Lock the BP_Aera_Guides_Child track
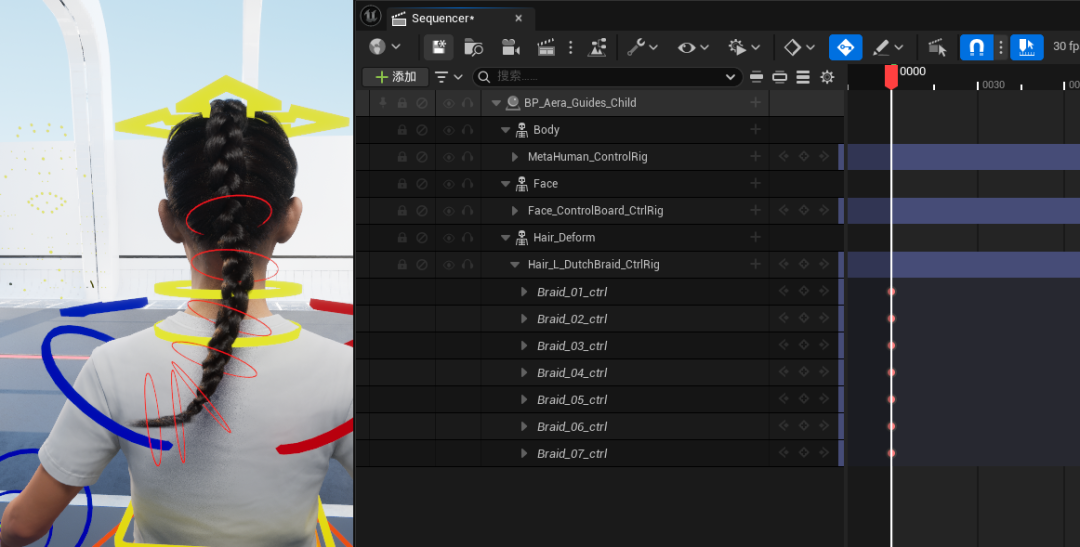1080x547 pixels. (402, 103)
